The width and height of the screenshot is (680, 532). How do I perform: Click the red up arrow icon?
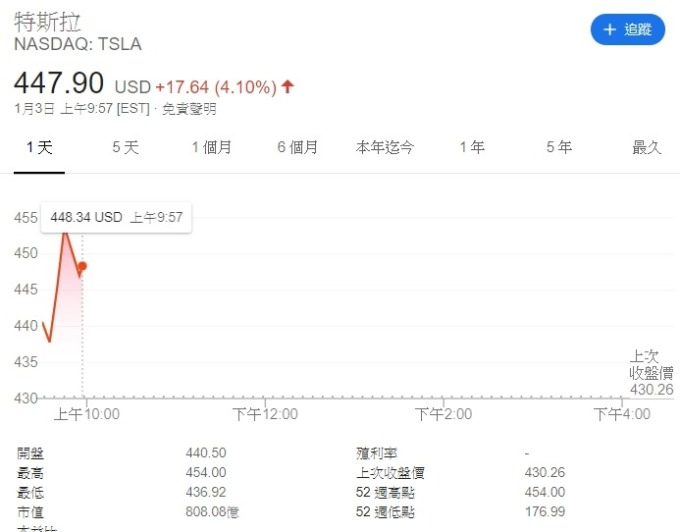click(288, 87)
